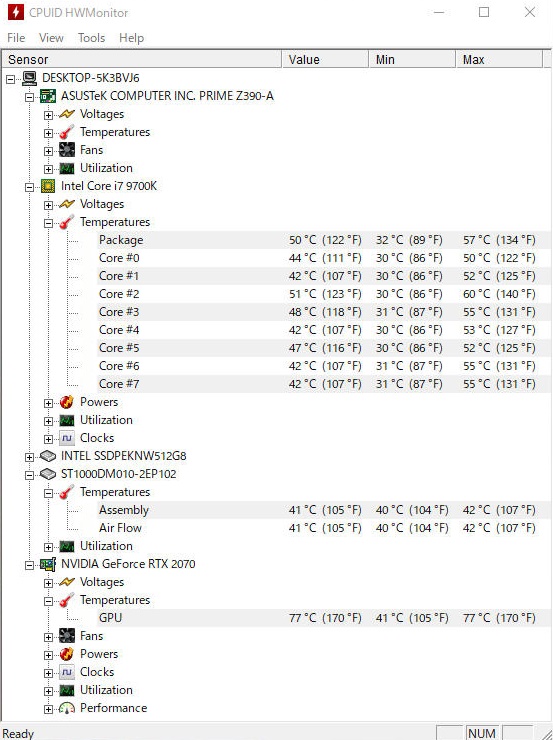Click the desktop computer icon for DESKTOP-5K3BVJ6

[x=29, y=78]
